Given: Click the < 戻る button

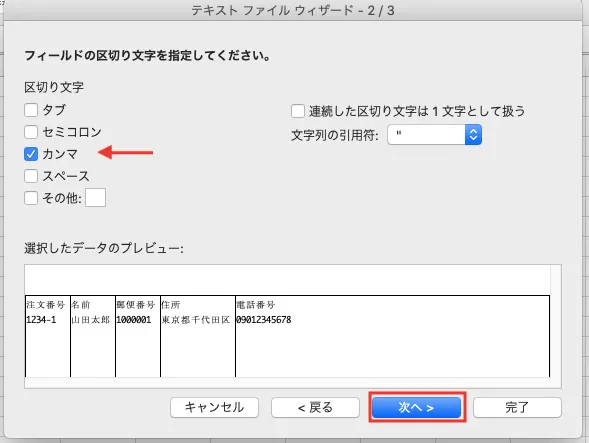Looking at the screenshot, I should [315, 407].
